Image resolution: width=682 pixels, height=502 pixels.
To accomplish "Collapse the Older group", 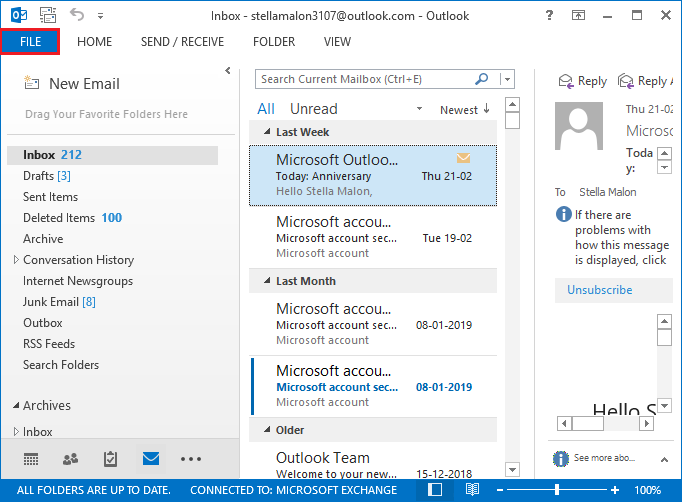I will 267,430.
